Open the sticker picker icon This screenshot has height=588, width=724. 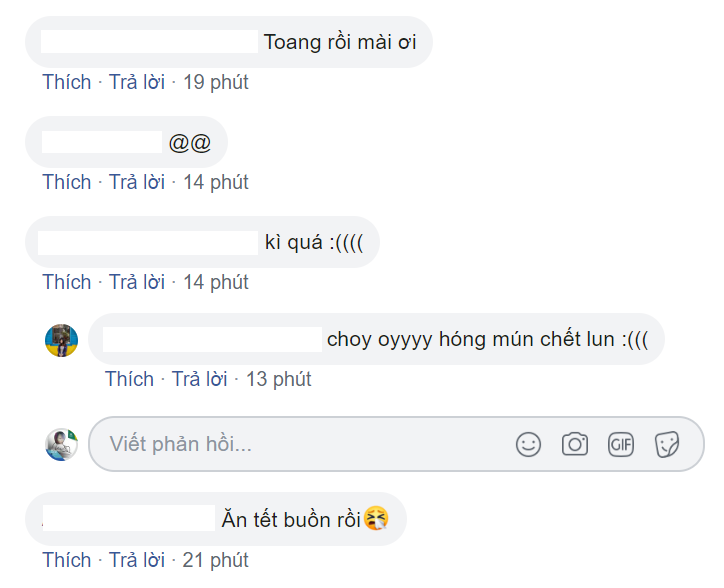click(x=667, y=444)
